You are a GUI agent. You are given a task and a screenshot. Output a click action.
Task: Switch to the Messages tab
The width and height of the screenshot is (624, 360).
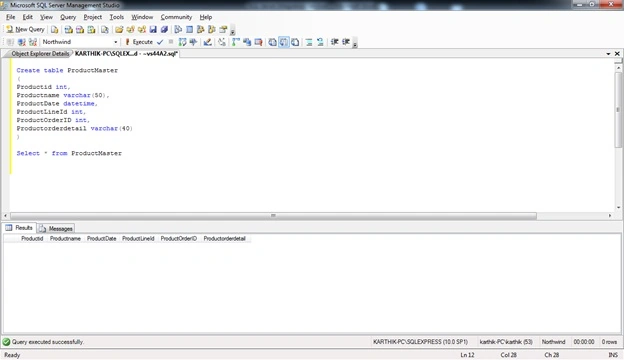[x=56, y=229]
